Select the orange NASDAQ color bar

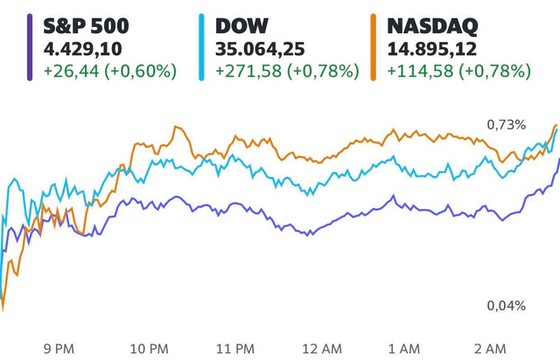[x=373, y=47]
